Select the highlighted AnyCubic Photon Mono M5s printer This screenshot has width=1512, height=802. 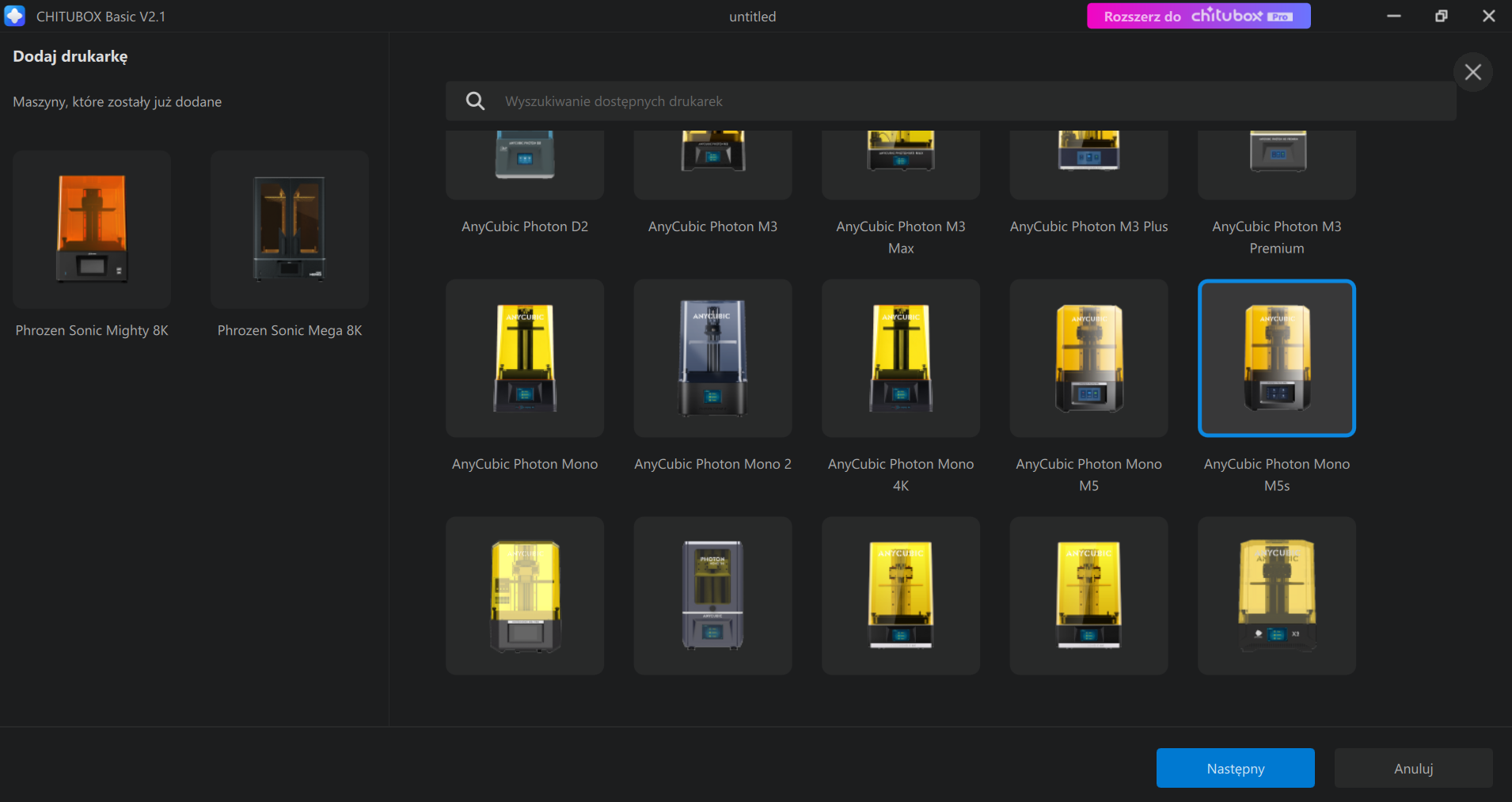[1277, 358]
